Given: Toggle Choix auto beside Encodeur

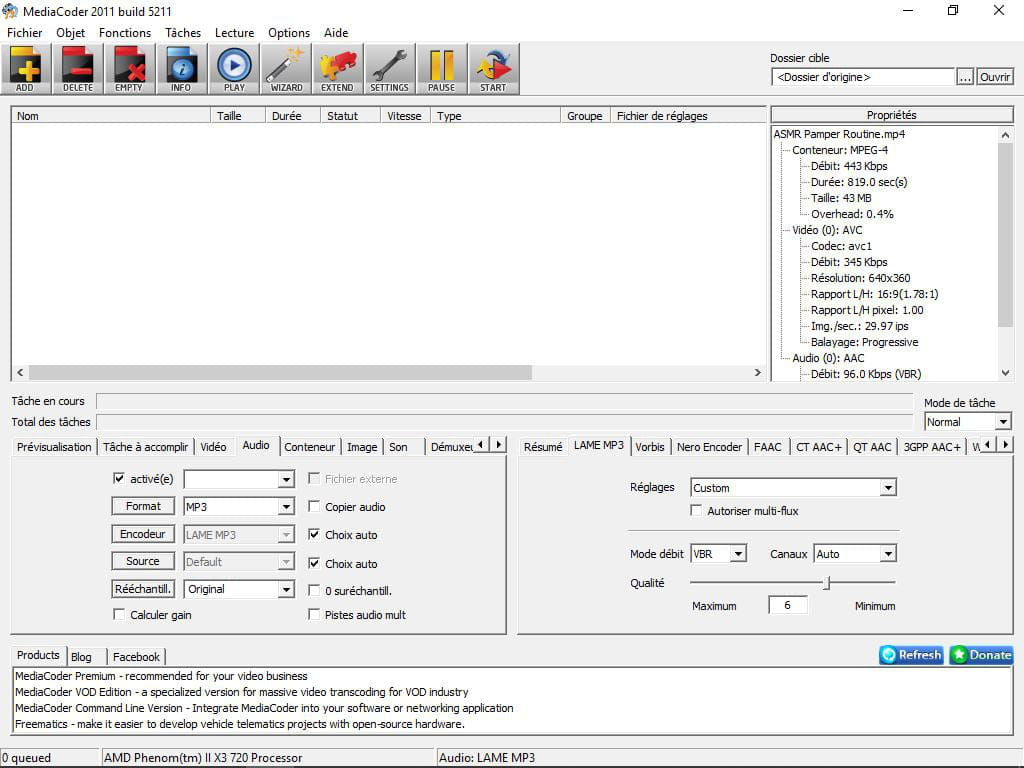Looking at the screenshot, I should [314, 534].
